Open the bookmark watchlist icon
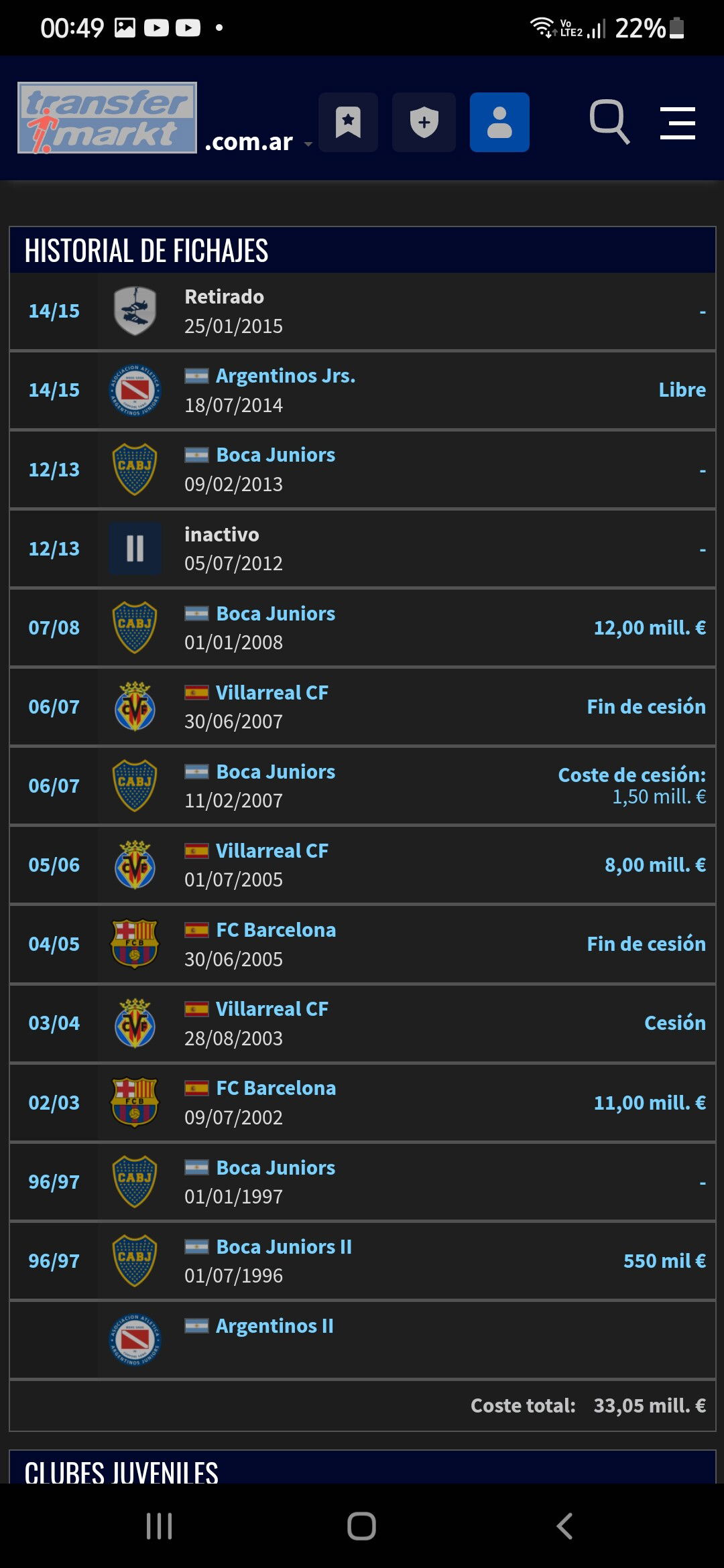This screenshot has height=1568, width=724. click(x=348, y=123)
